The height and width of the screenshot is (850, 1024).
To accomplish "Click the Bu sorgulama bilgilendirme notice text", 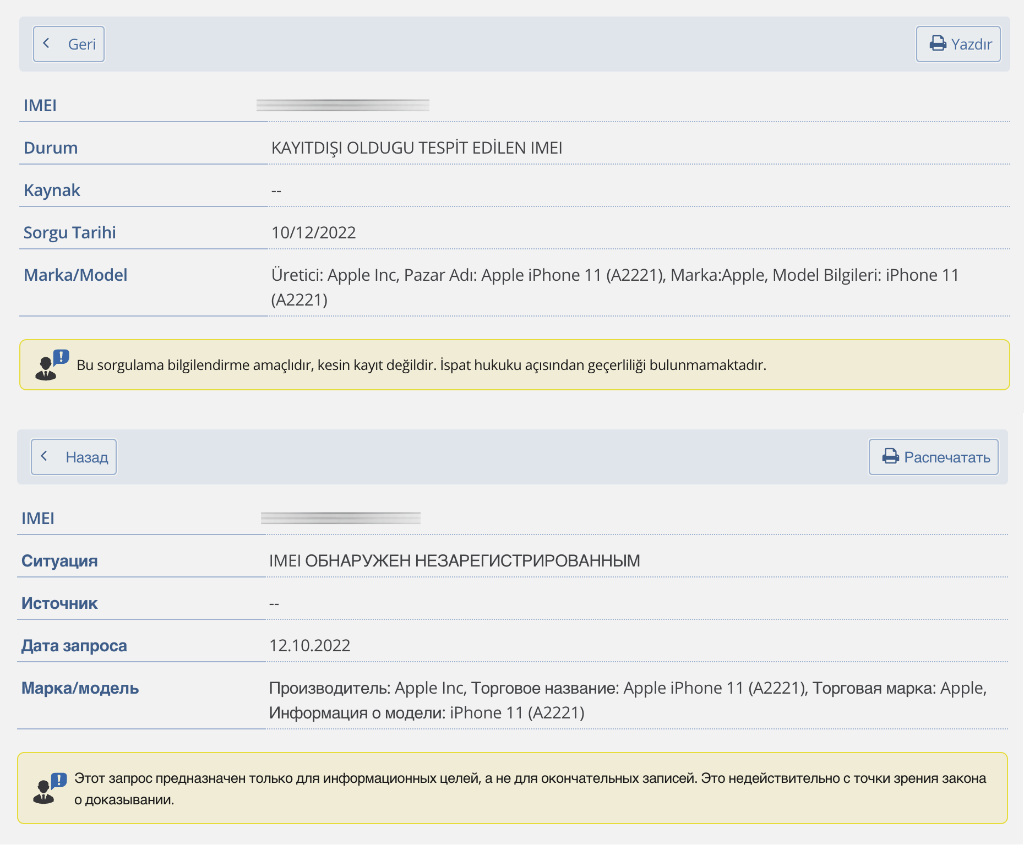I will tap(421, 366).
